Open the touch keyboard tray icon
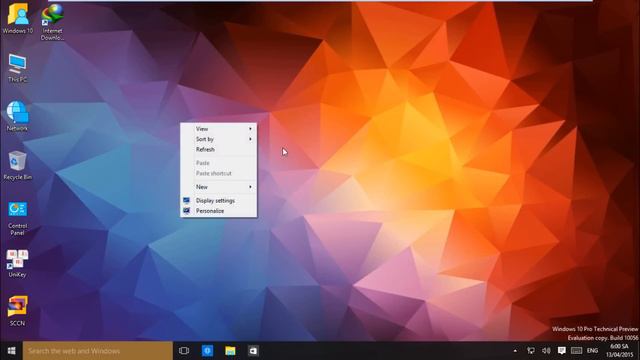This screenshot has width=640, height=360. pos(576,351)
